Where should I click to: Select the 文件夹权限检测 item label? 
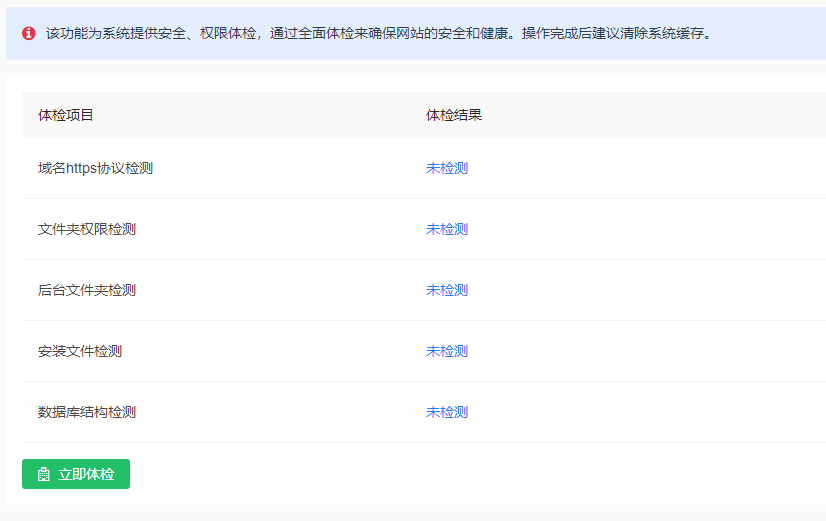[x=87, y=229]
